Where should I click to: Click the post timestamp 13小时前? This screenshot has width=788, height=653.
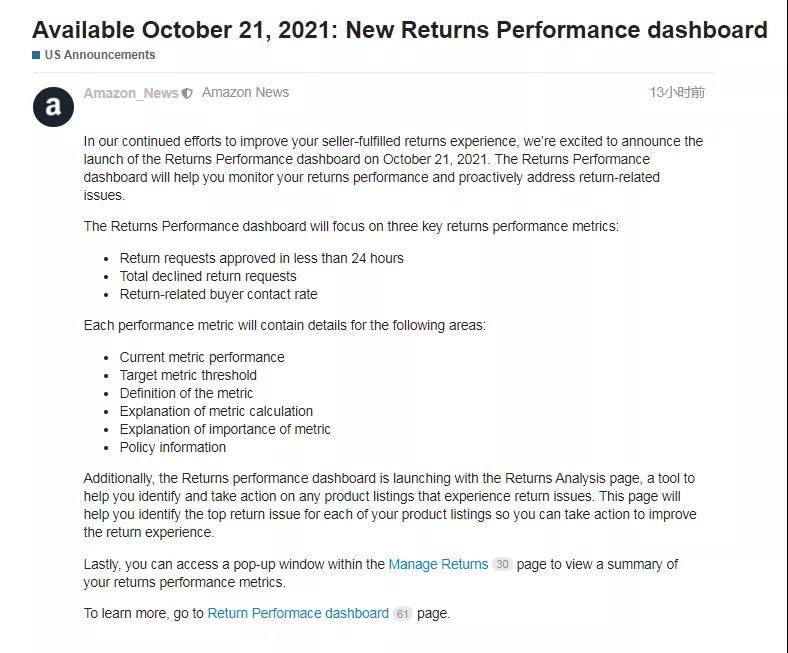(x=677, y=92)
